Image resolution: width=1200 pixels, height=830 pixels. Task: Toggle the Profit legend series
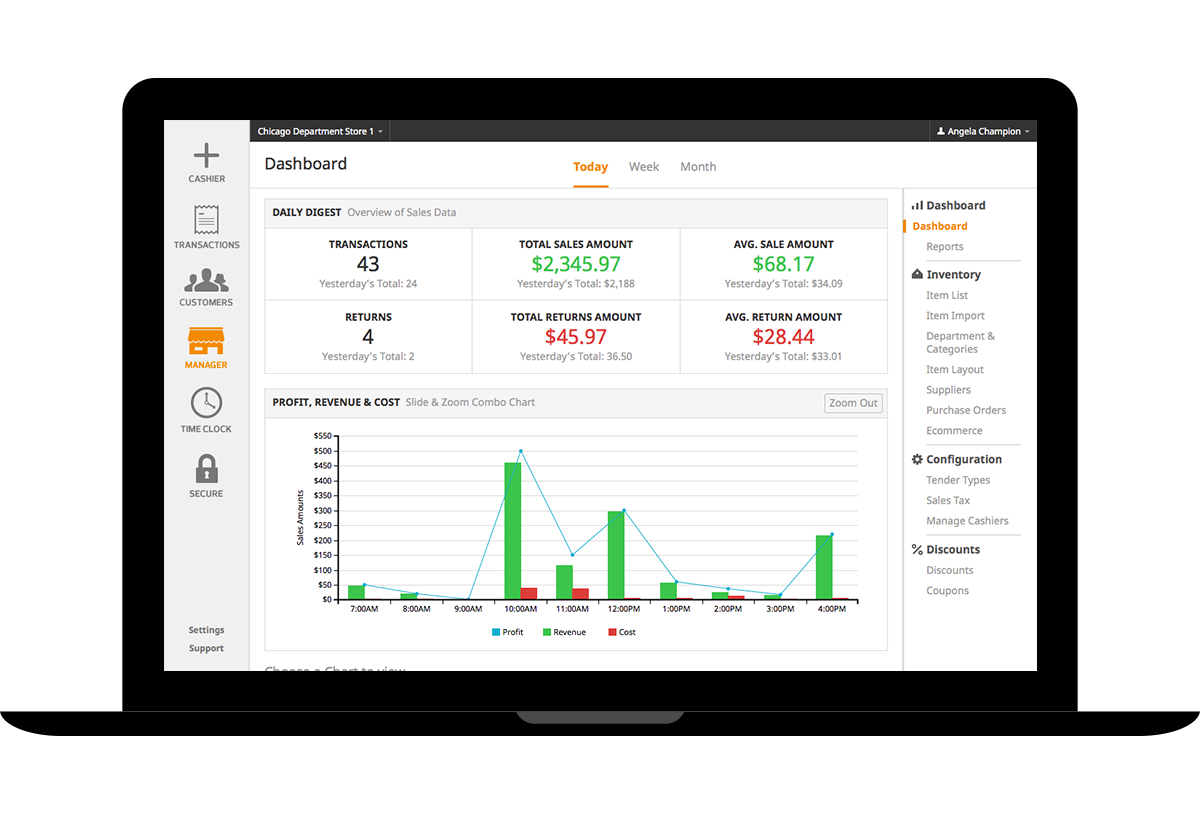pyautogui.click(x=507, y=632)
